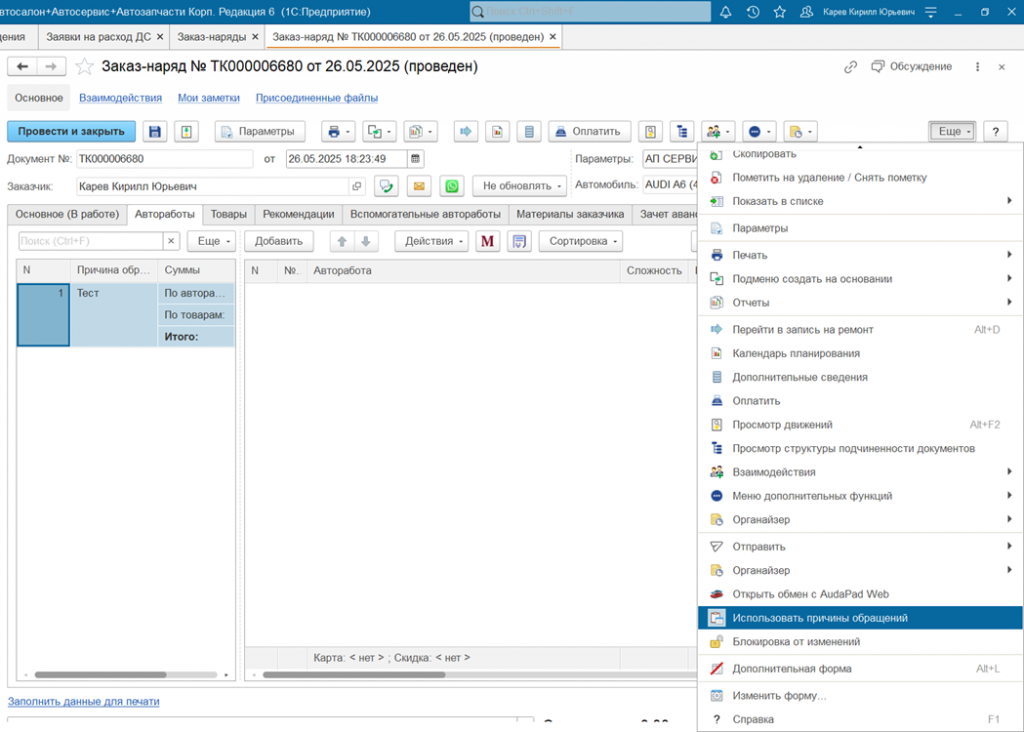The image size is (1024, 732).
Task: Select Использовать причины обращений menu item
Action: 820,618
